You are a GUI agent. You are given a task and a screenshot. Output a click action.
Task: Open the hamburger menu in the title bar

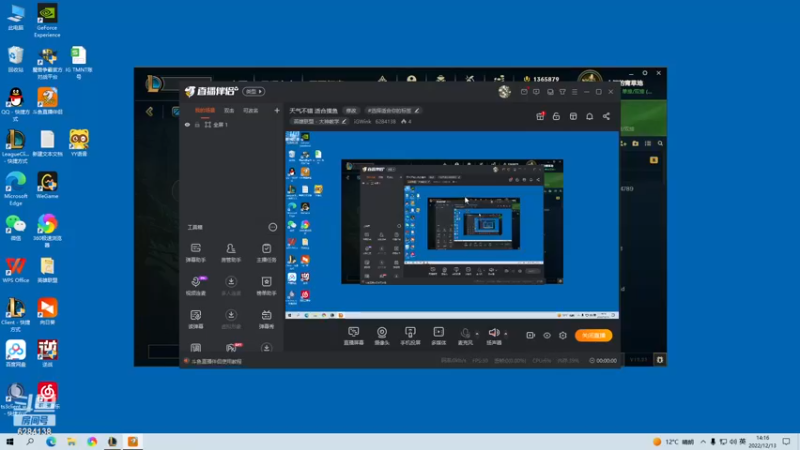coord(574,92)
